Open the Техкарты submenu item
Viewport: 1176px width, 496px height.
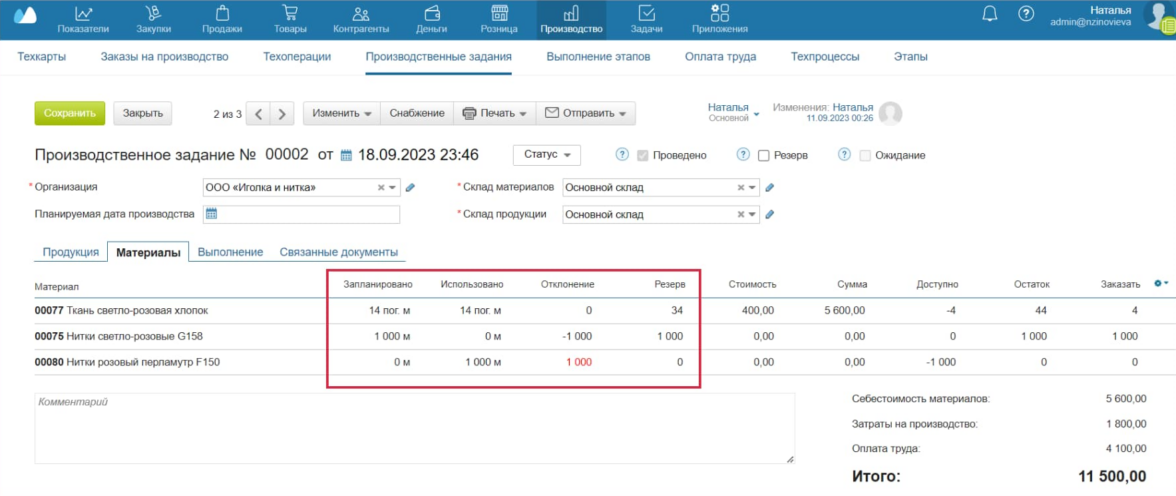point(42,57)
